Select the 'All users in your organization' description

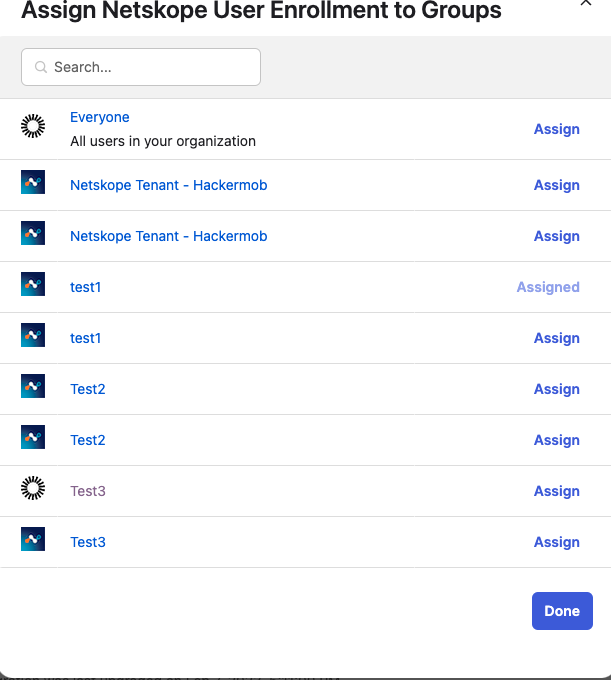(x=163, y=141)
